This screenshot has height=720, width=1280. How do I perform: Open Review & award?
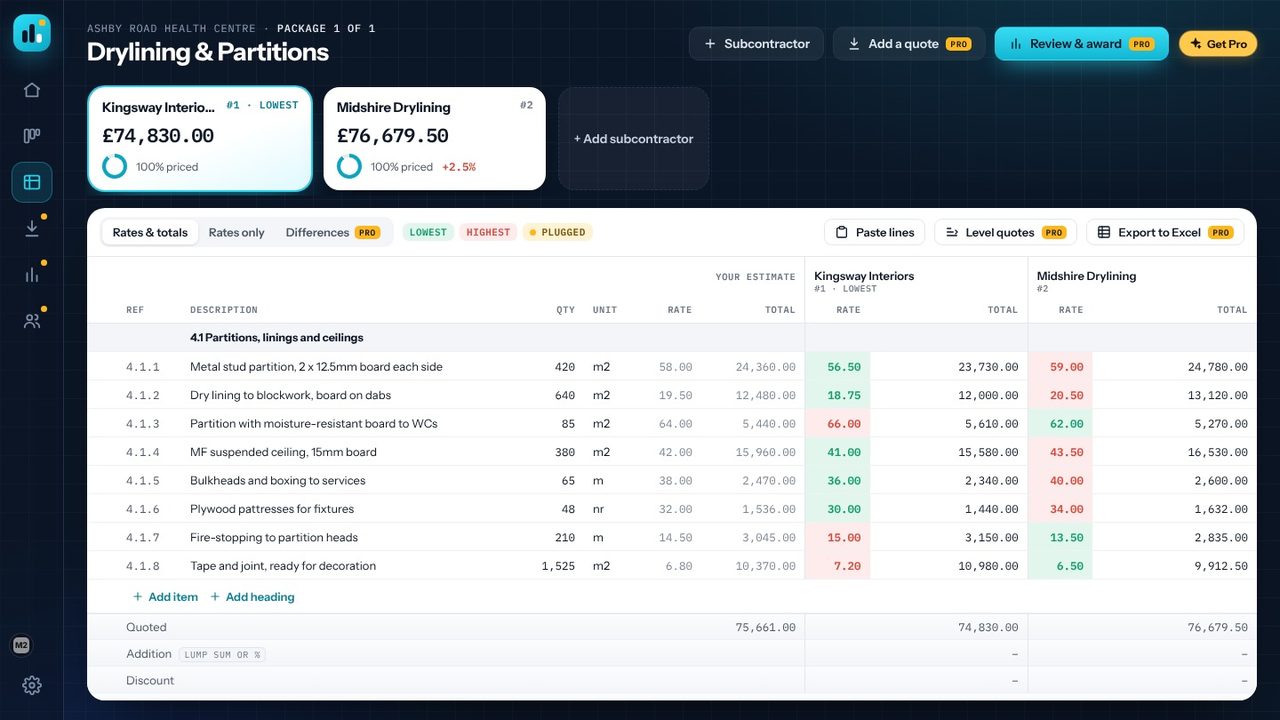point(1081,44)
